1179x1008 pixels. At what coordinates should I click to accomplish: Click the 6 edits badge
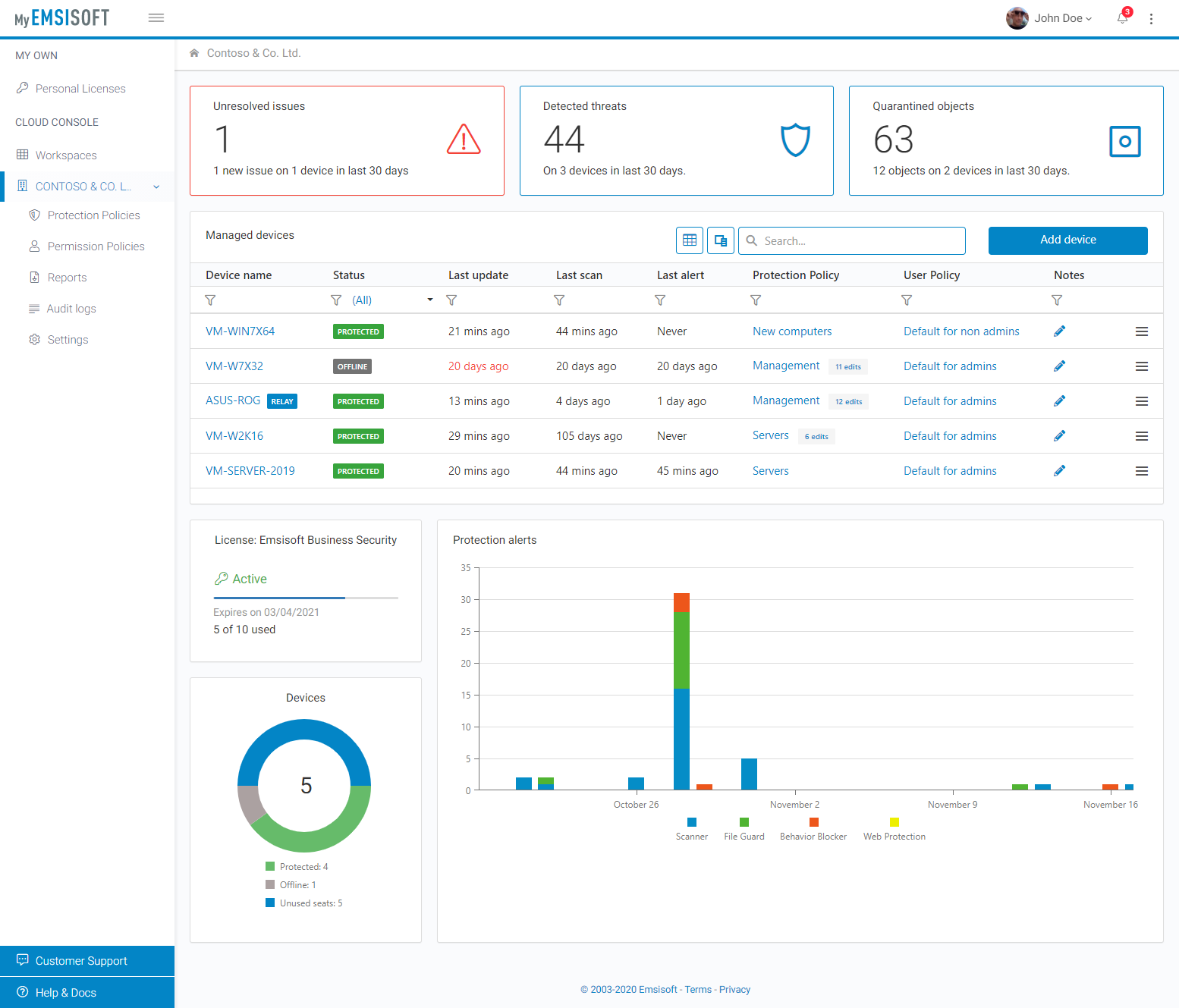point(816,437)
